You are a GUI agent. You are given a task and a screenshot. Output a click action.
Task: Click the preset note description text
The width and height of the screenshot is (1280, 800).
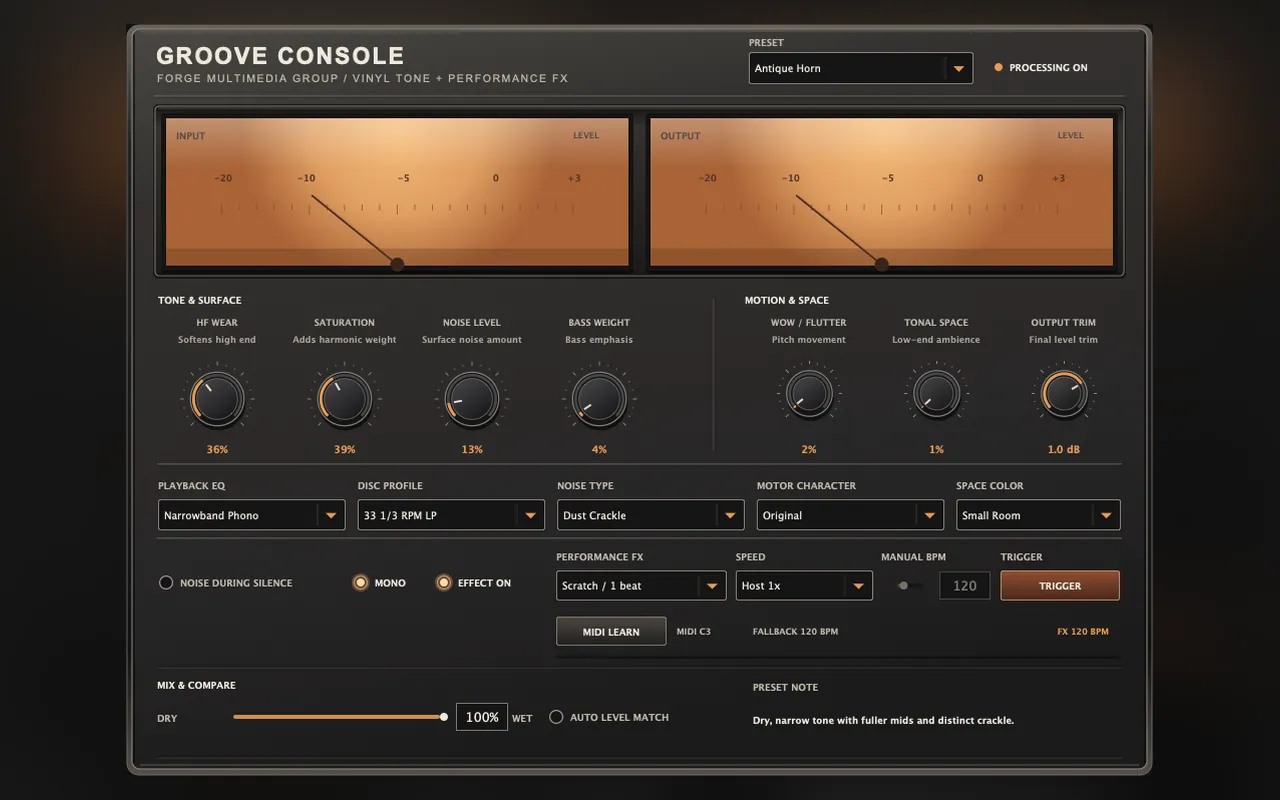tap(883, 720)
